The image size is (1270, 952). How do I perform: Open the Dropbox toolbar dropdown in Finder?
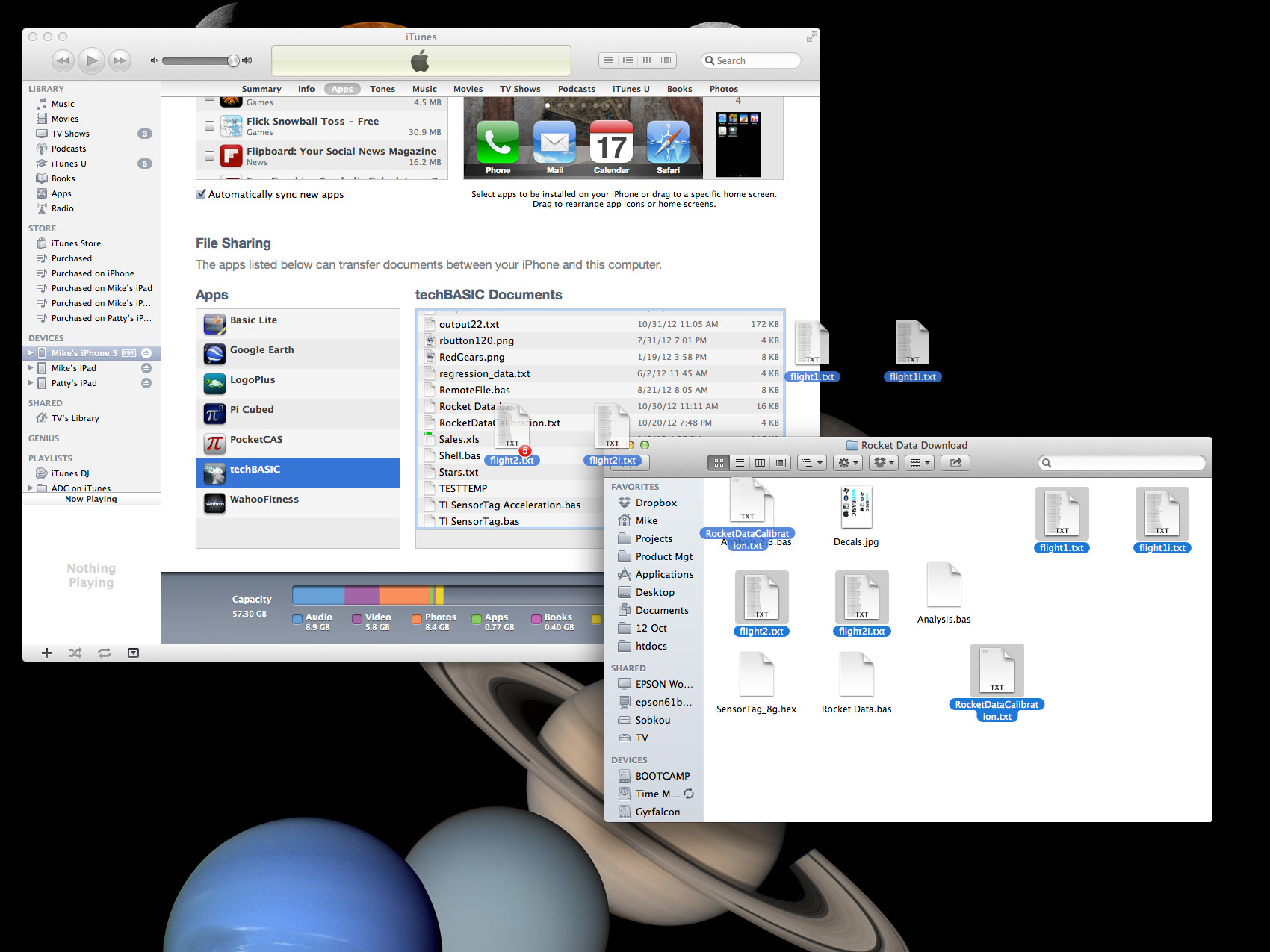(x=883, y=463)
